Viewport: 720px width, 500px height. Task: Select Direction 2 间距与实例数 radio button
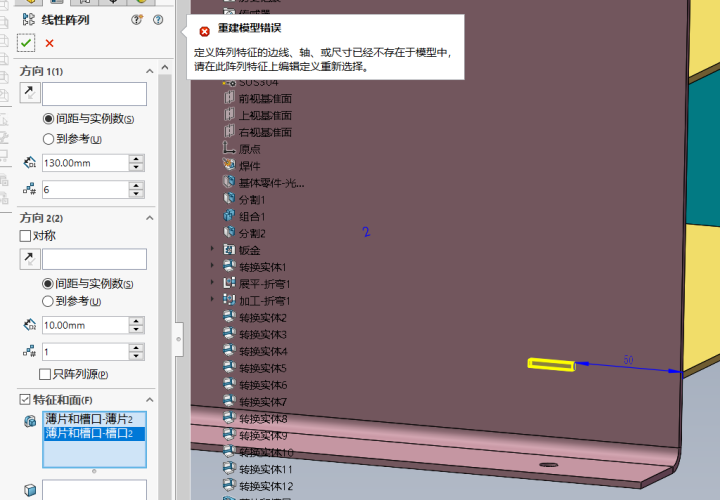point(47,284)
